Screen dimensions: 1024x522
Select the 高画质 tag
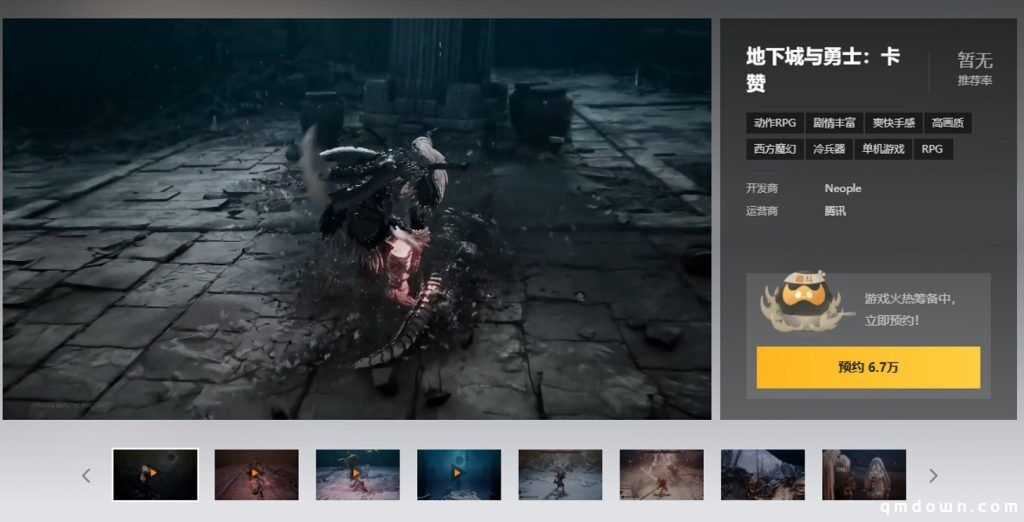point(948,123)
